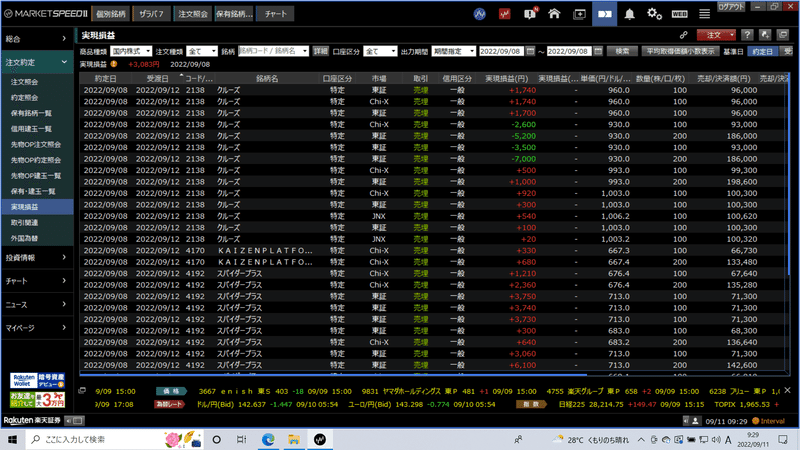Switch to the 個別銘柄 tab
Viewport: 800px width, 450px height.
[111, 14]
